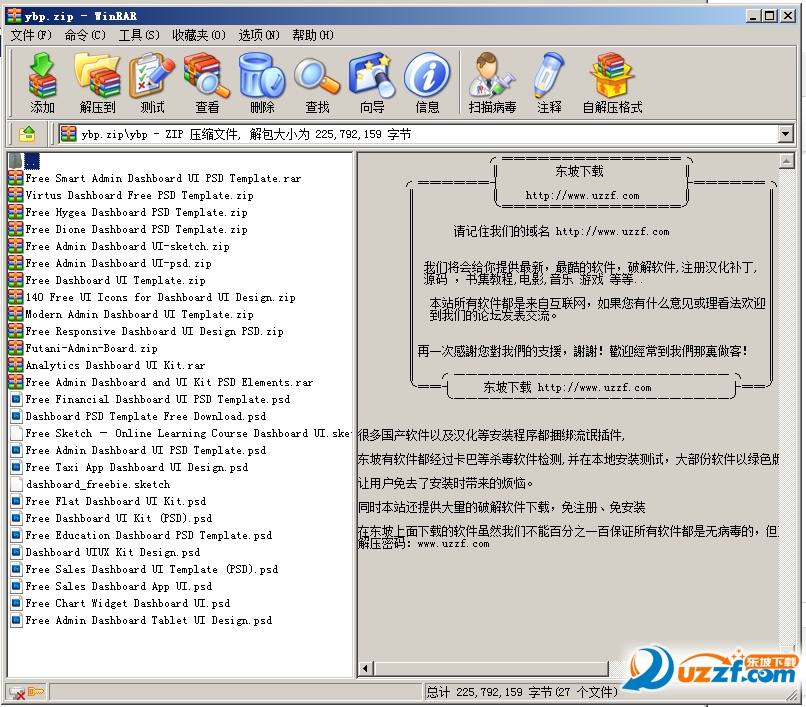Select Free Dashboard UI Kit (PSD).psd

click(119, 518)
